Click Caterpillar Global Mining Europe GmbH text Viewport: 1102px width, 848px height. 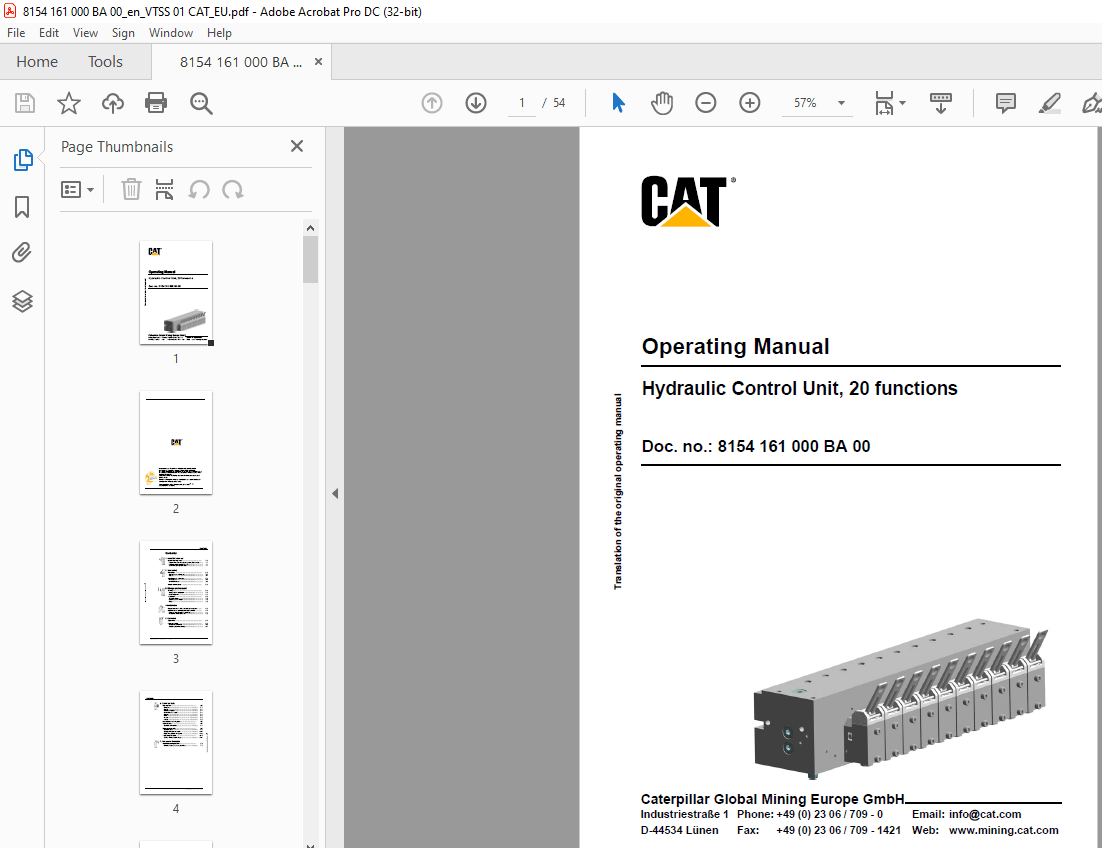772,799
